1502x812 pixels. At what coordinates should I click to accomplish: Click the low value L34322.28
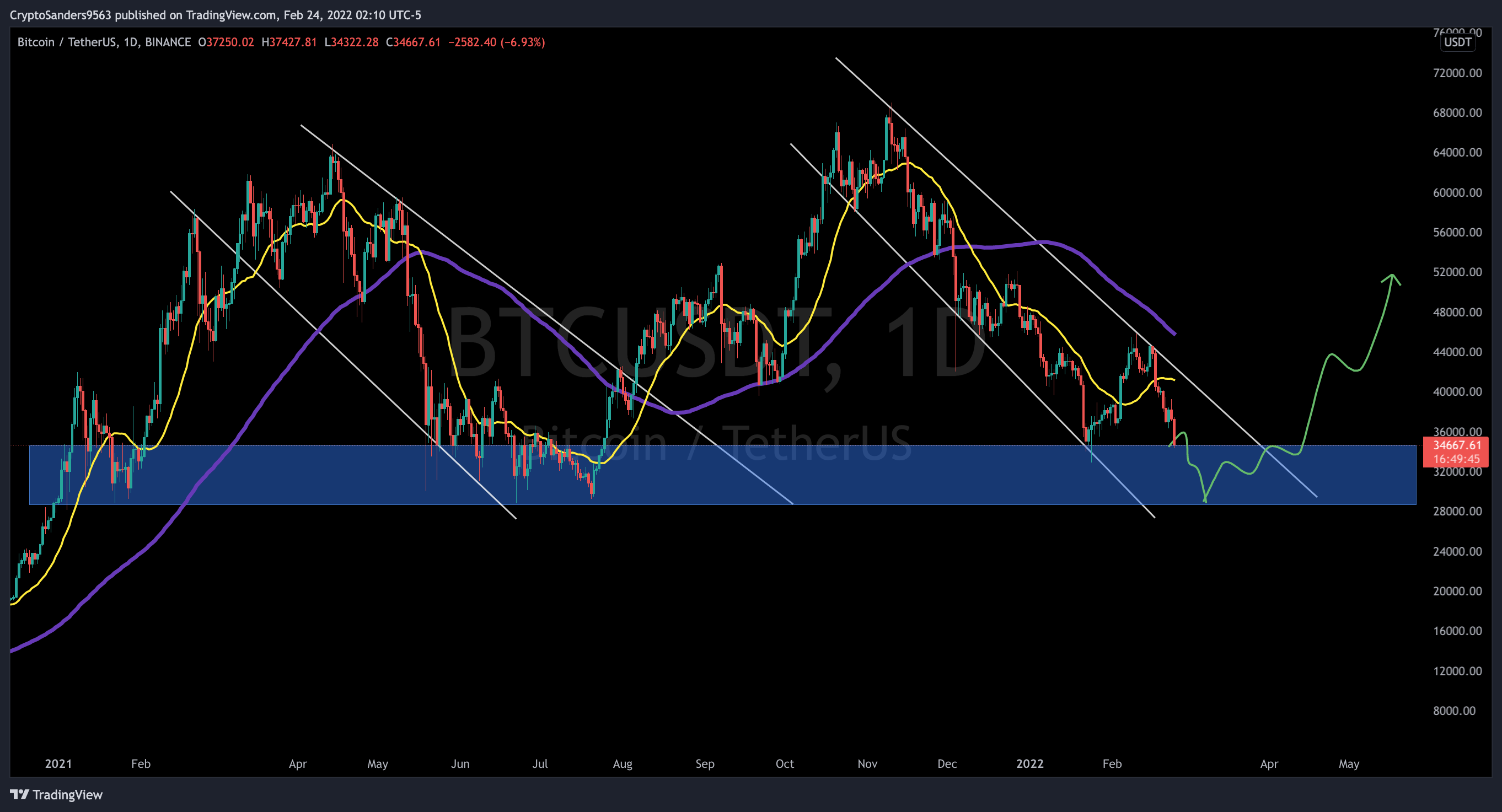tap(352, 42)
